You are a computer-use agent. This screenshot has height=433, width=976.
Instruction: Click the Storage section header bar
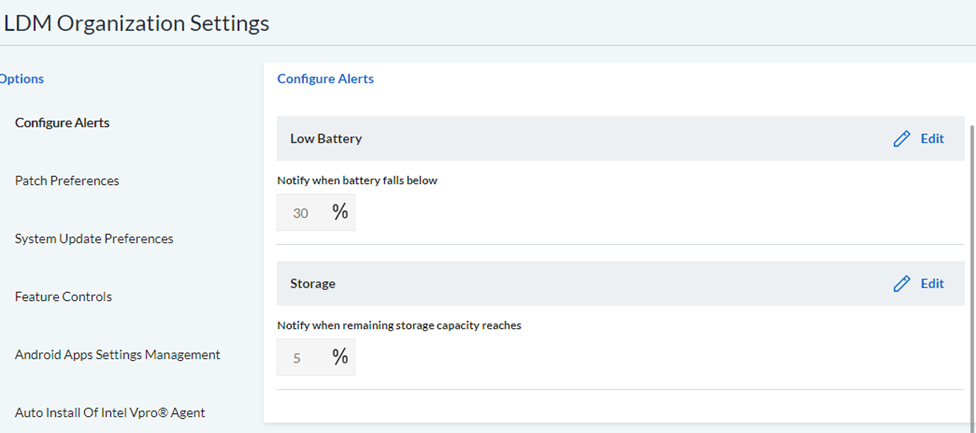coord(621,284)
